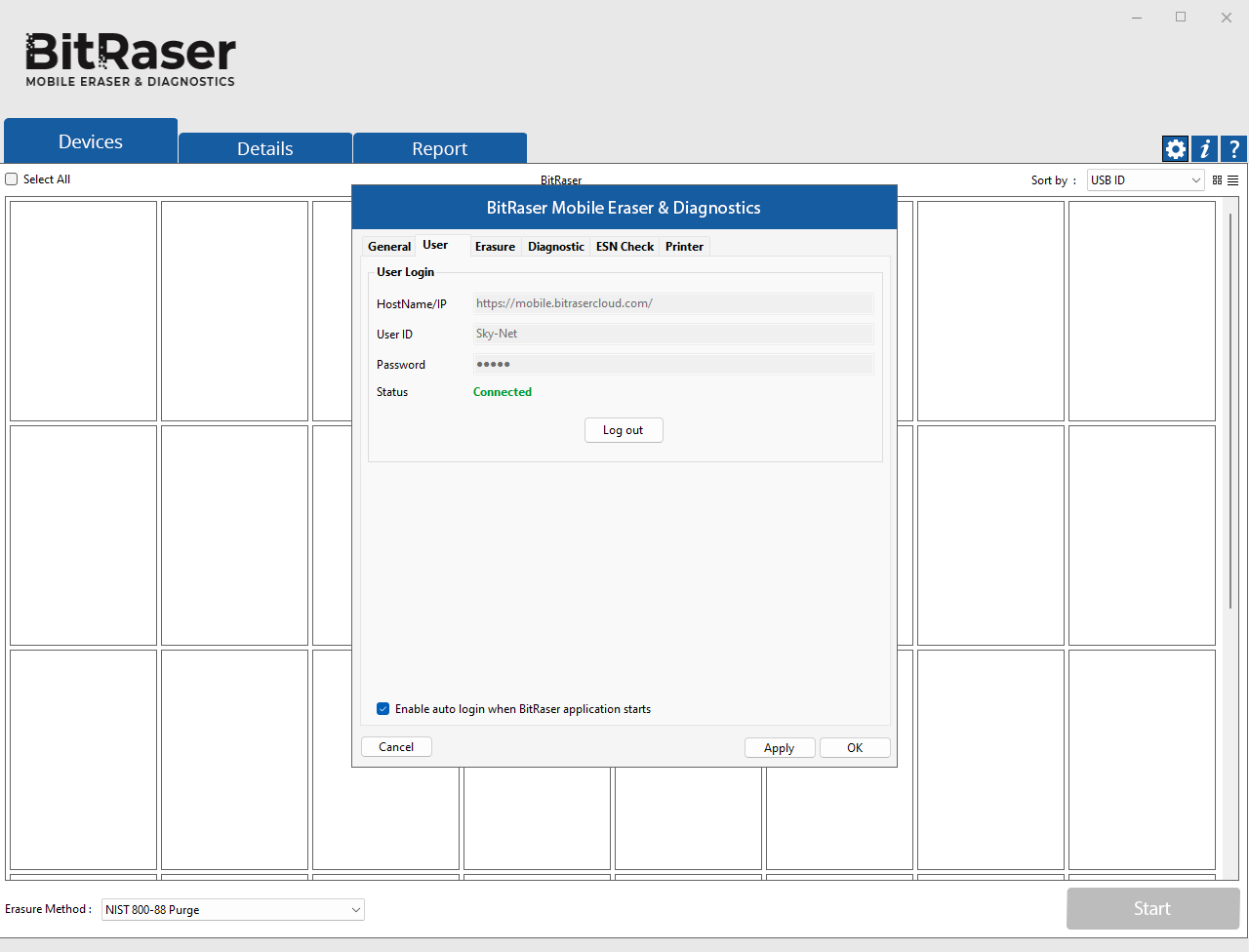Click the HostName/IP field
Image resolution: width=1249 pixels, height=952 pixels.
pos(673,303)
